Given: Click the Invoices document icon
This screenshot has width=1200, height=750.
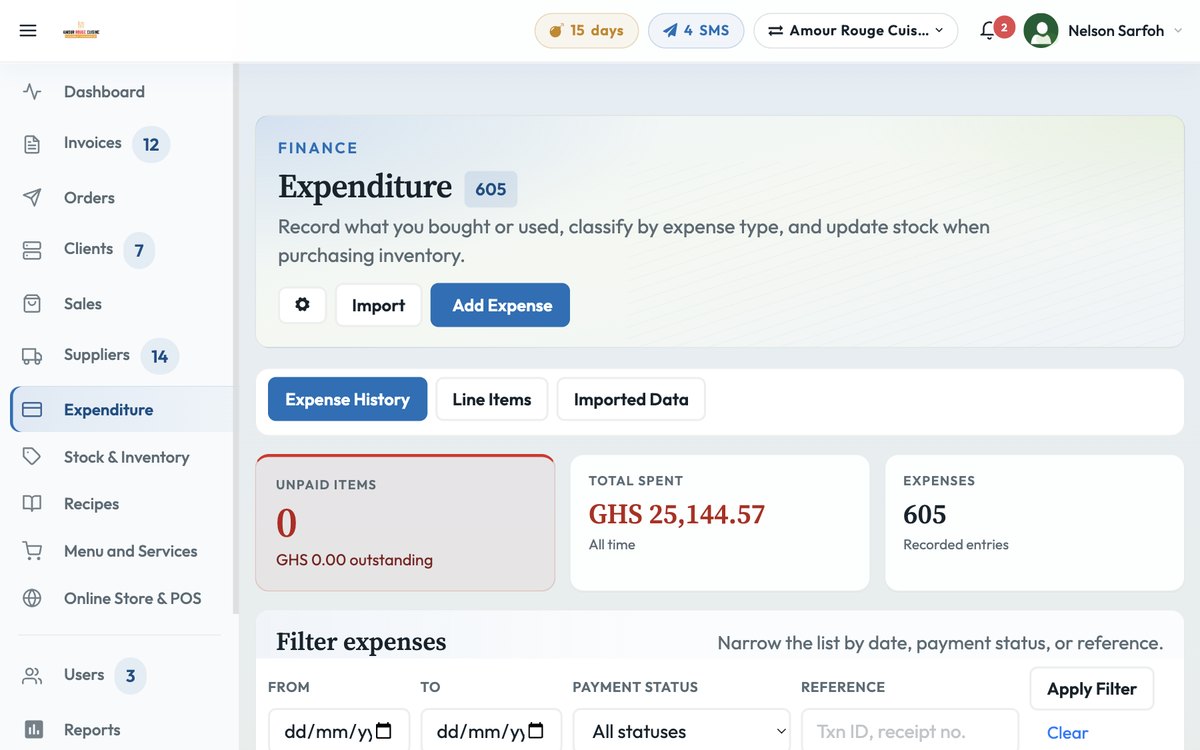Looking at the screenshot, I should [32, 144].
